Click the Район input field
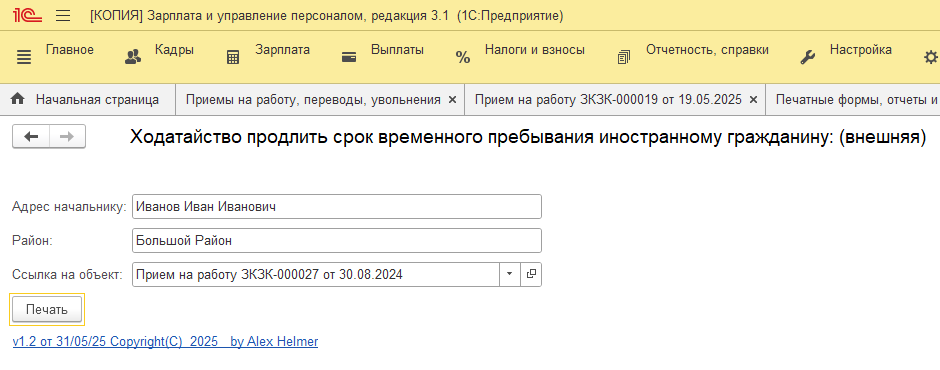Viewport: 940px width, 370px height. tap(337, 240)
